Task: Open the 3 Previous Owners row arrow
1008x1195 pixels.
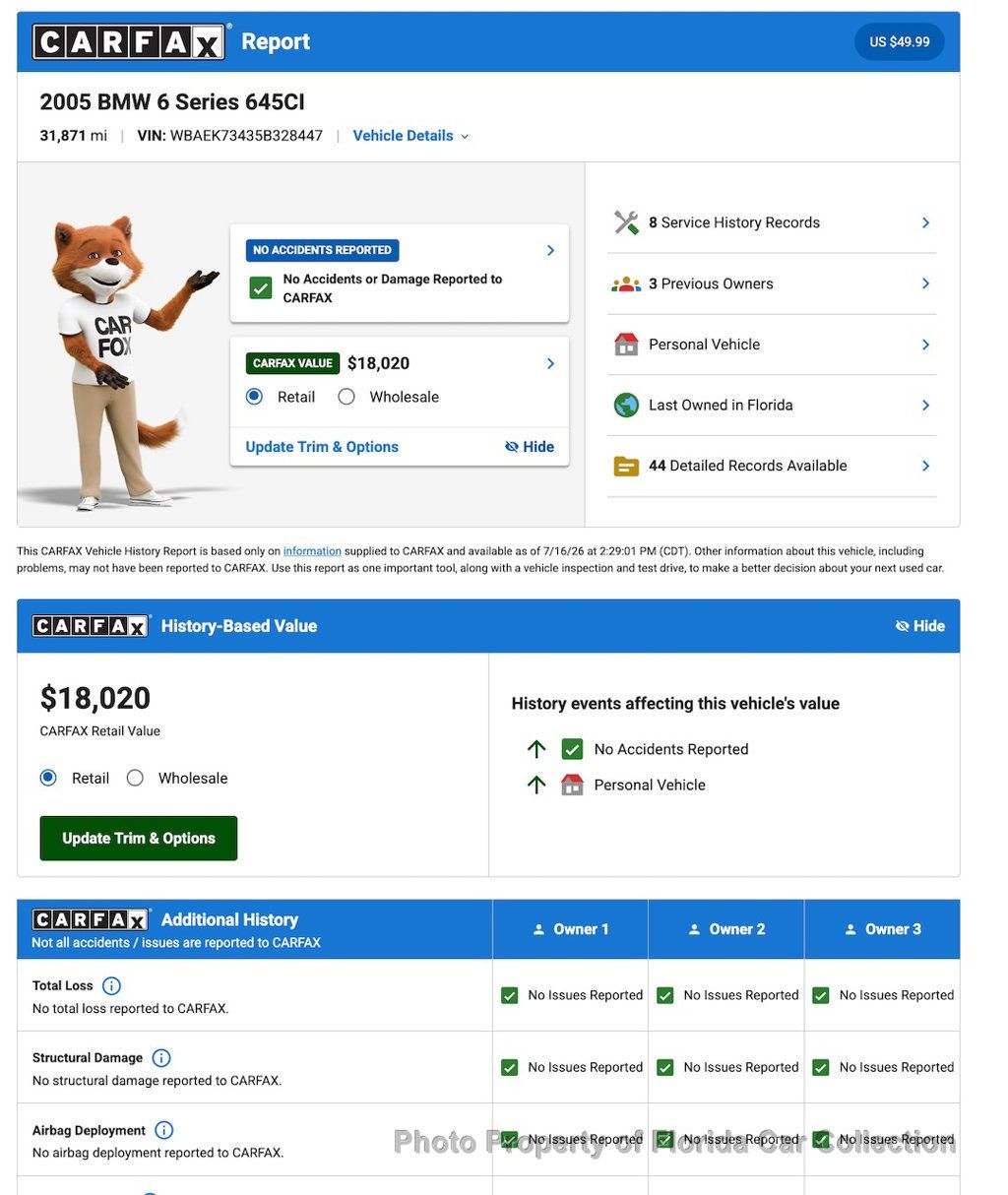Action: 925,283
